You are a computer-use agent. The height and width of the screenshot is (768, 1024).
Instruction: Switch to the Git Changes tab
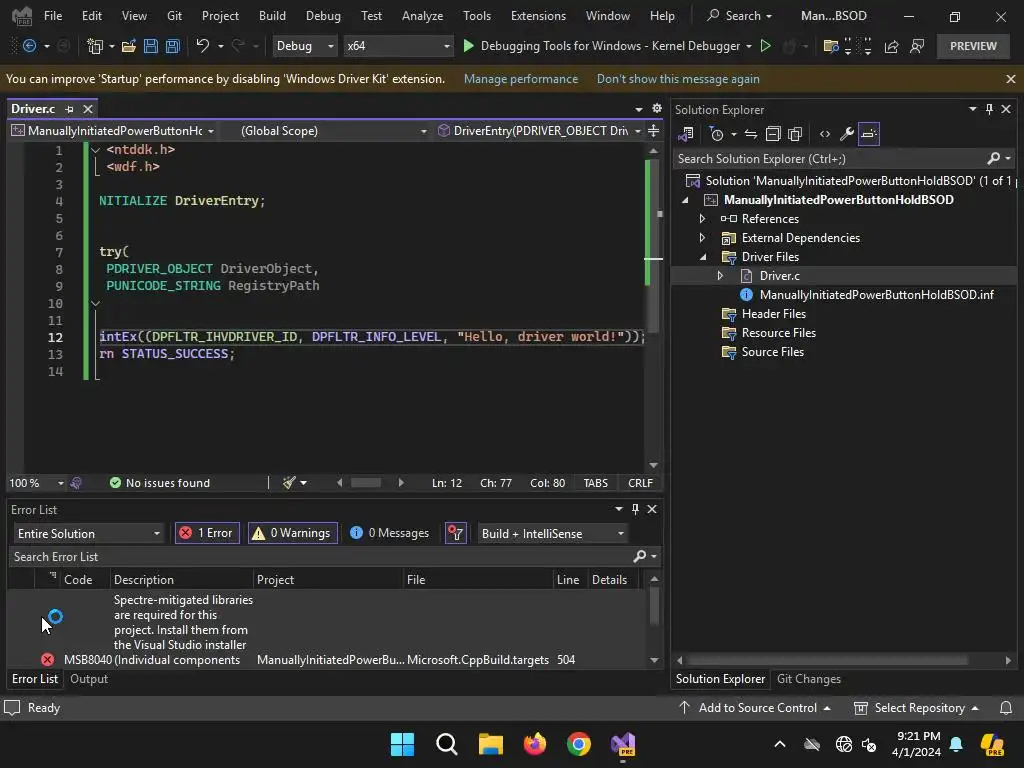808,679
